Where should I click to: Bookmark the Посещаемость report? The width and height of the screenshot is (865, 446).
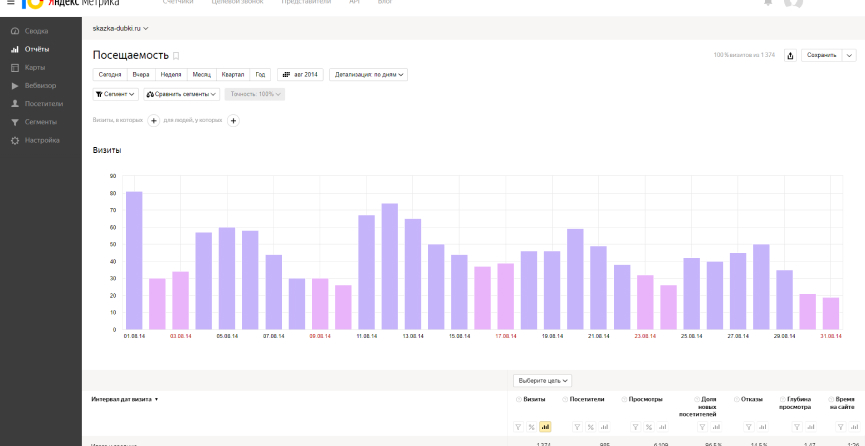point(177,56)
